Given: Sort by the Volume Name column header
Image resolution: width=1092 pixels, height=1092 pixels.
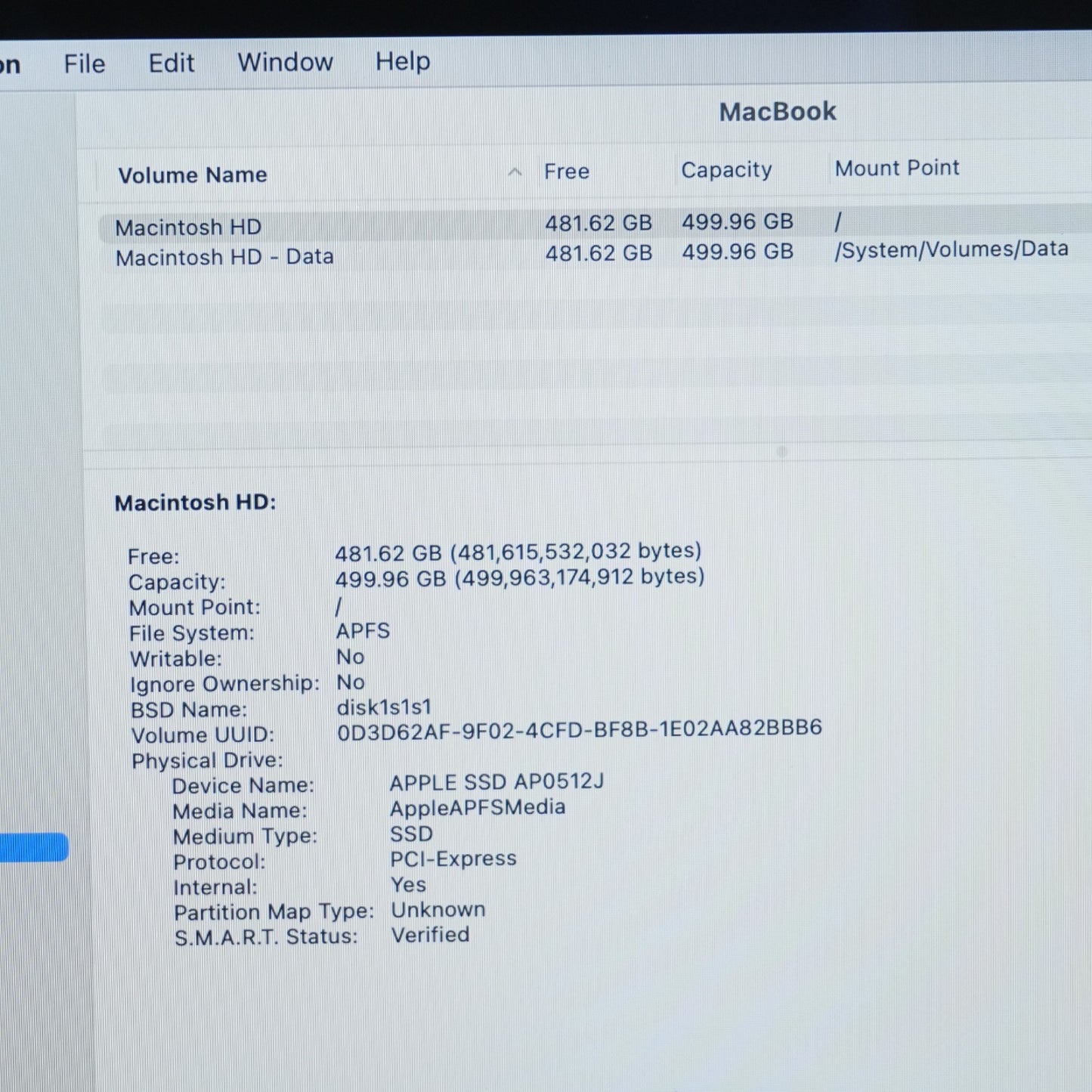Looking at the screenshot, I should point(193,175).
